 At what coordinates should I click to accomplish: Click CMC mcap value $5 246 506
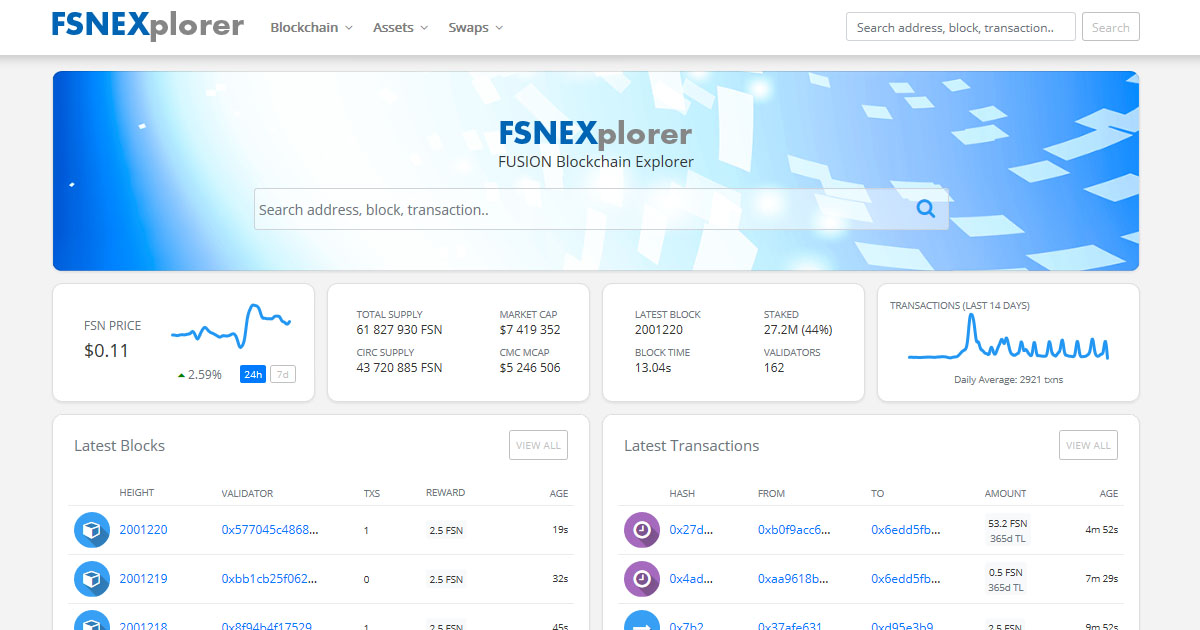[530, 368]
